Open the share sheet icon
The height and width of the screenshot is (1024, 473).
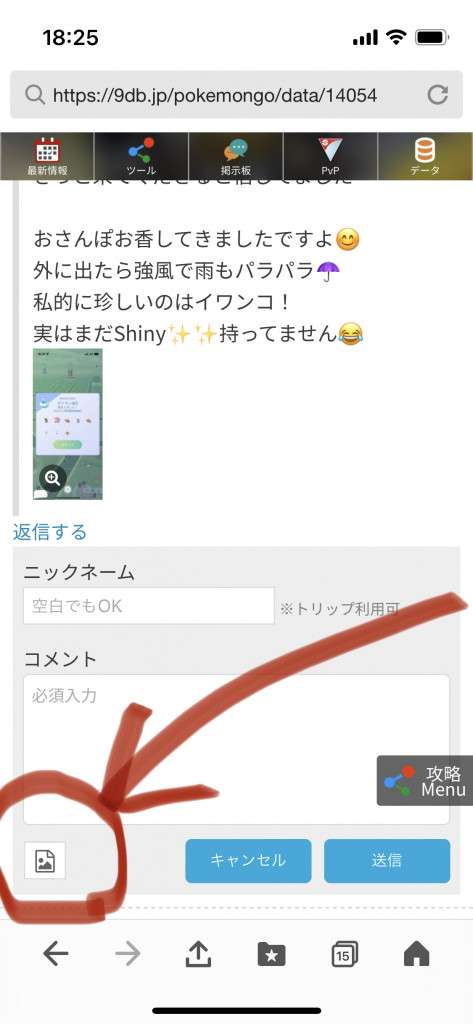pyautogui.click(x=198, y=953)
